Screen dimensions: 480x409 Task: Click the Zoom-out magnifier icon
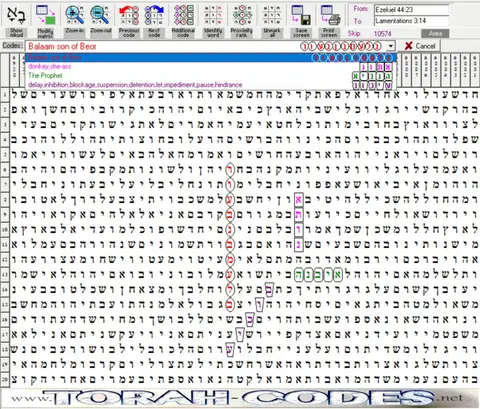101,15
